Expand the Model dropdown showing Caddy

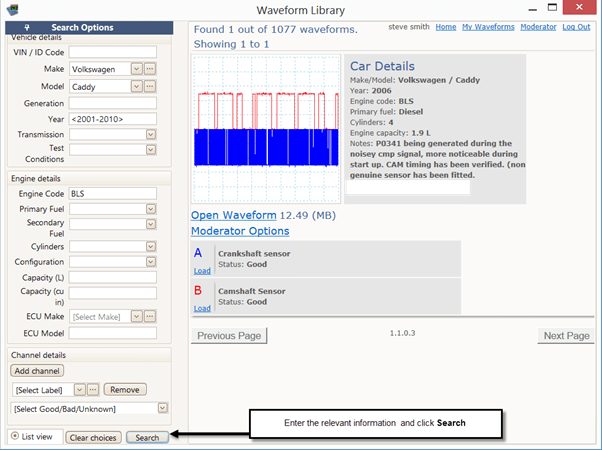[137, 86]
